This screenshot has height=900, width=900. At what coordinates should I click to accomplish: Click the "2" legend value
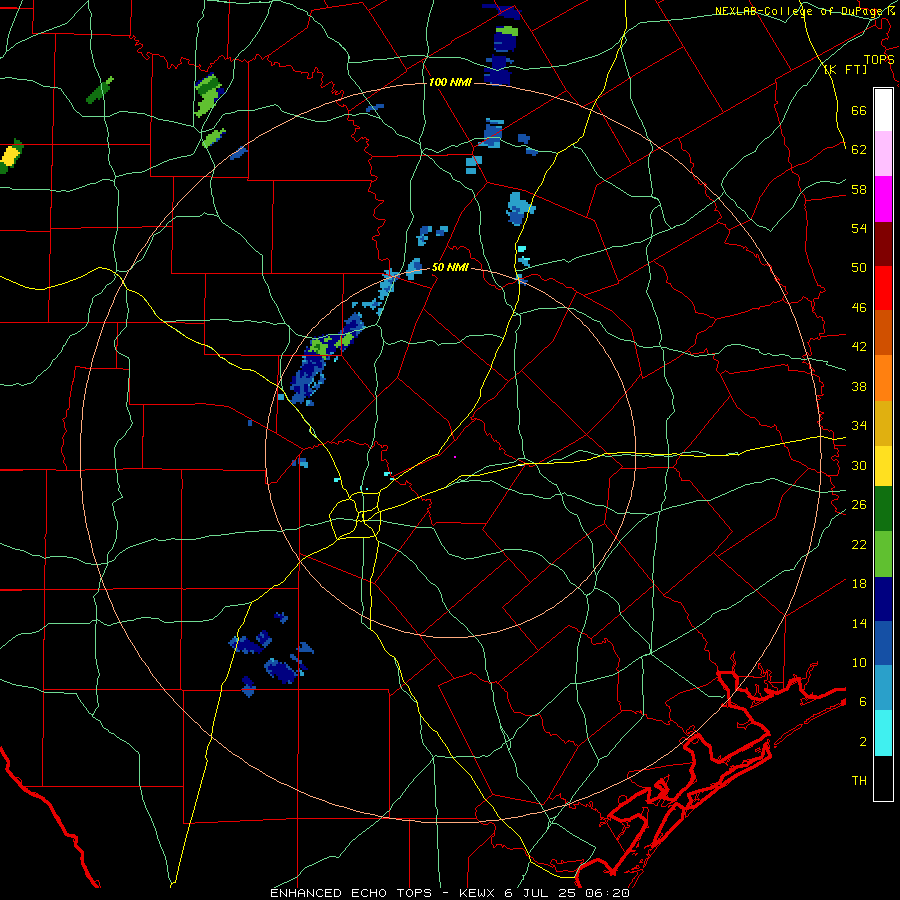coord(863,741)
